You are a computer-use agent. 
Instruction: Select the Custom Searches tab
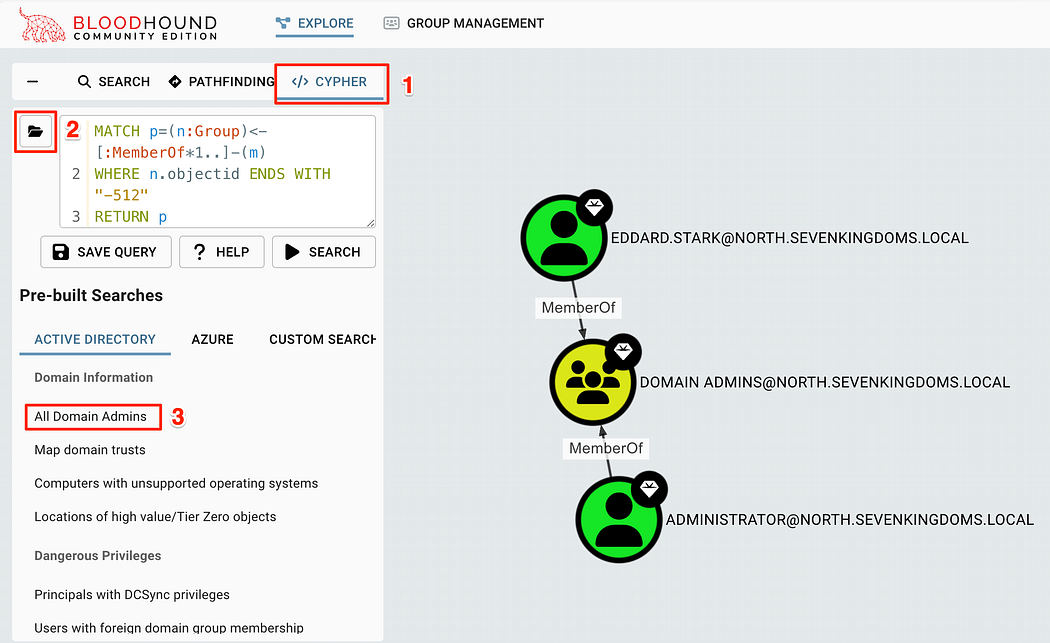tap(322, 340)
